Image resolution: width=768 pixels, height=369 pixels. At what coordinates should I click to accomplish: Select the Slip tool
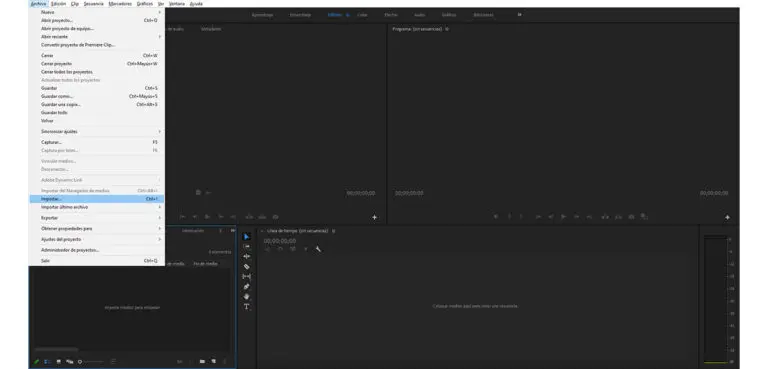pyautogui.click(x=246, y=276)
